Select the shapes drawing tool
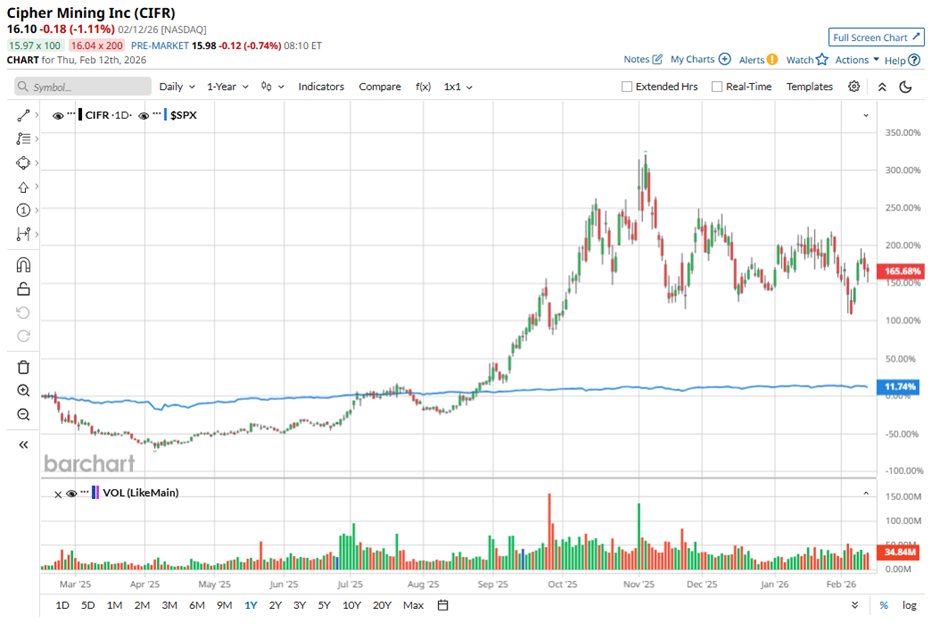Viewport: 940px width, 624px height. pyautogui.click(x=22, y=162)
